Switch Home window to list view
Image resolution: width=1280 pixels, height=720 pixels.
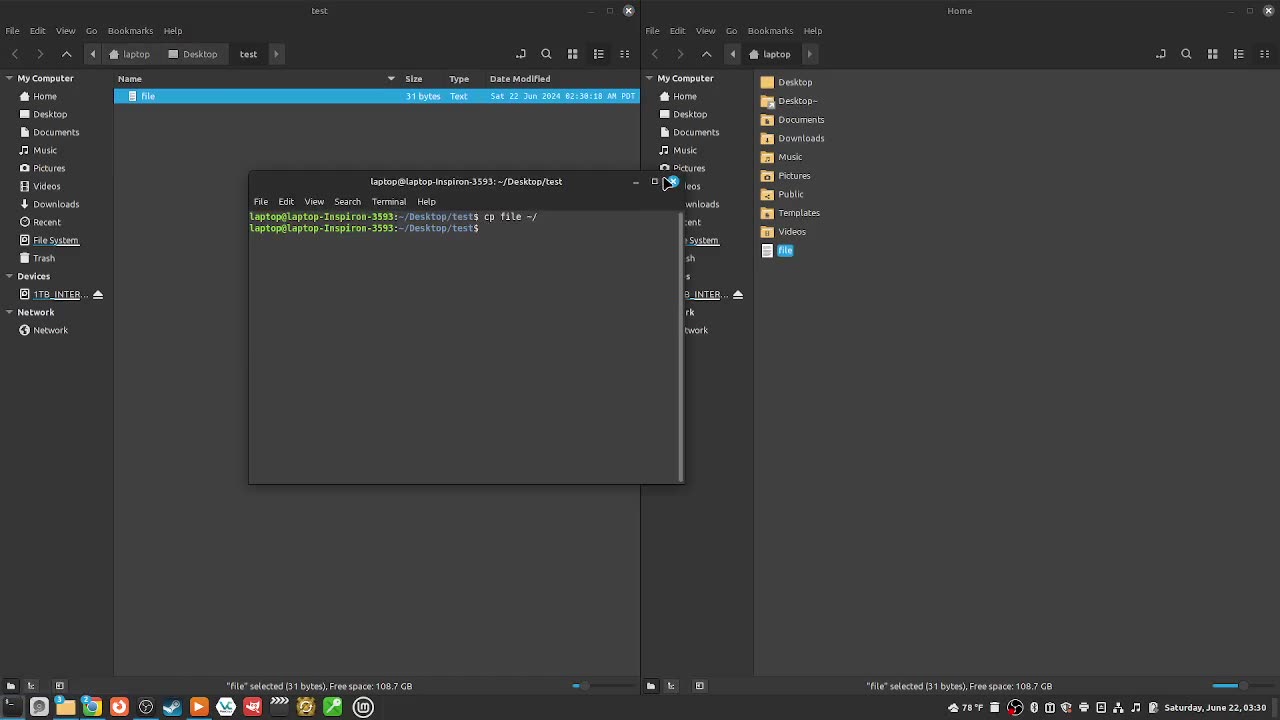pyautogui.click(x=1239, y=54)
